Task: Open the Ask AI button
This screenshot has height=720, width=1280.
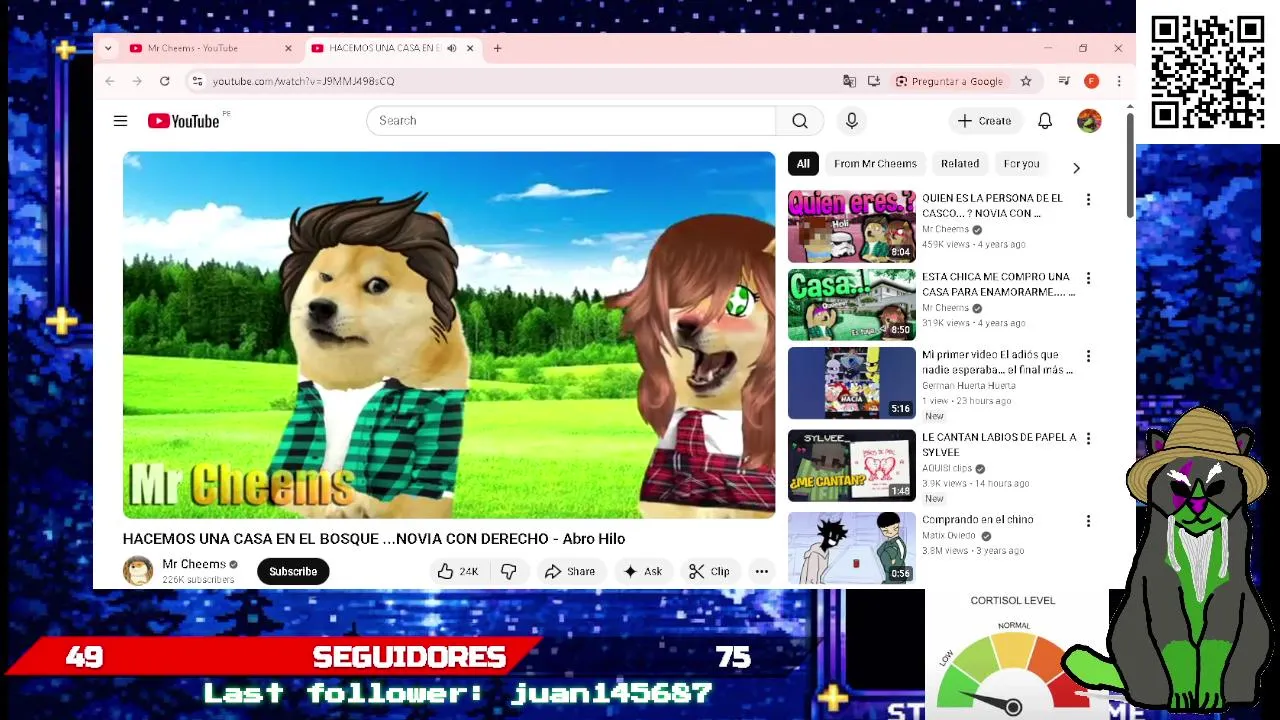Action: pos(642,571)
